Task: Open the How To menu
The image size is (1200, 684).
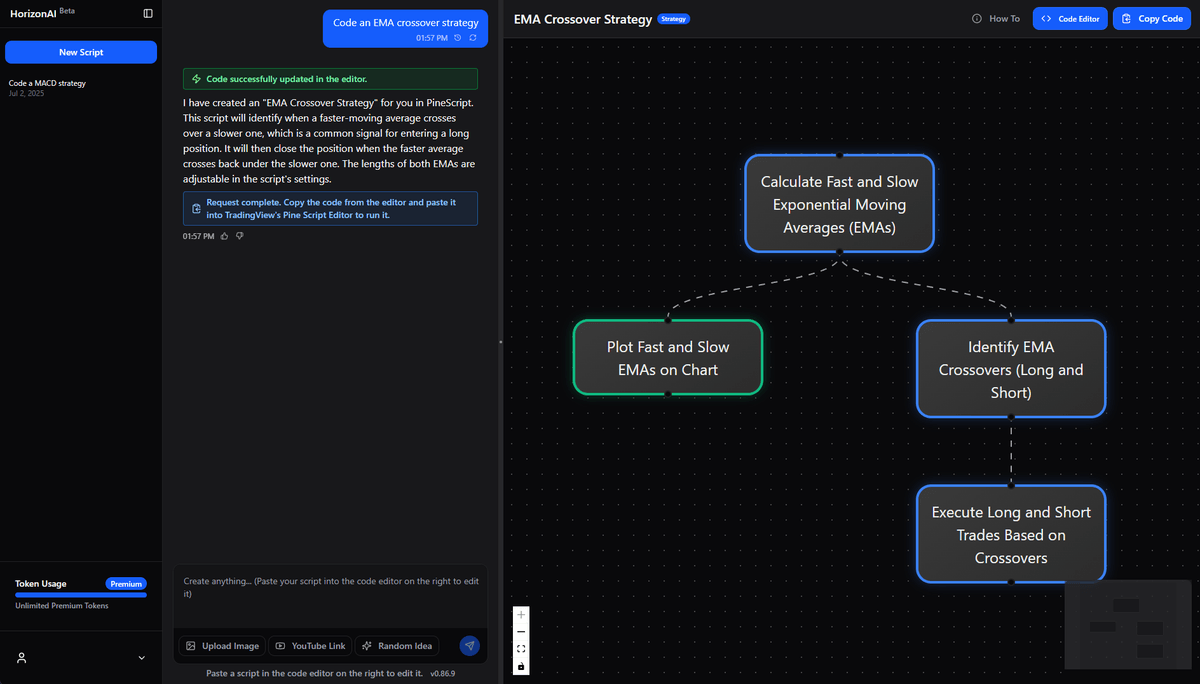Action: pos(1003,18)
